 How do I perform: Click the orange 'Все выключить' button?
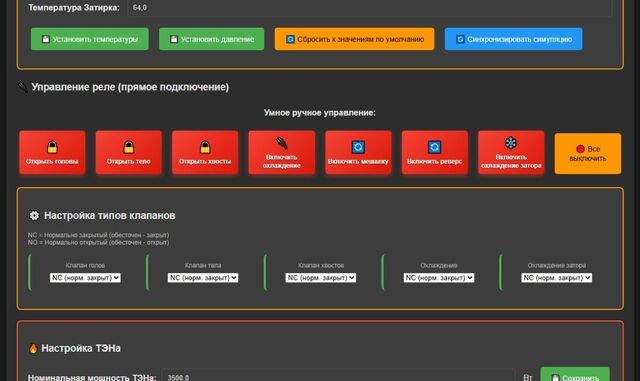pos(588,154)
